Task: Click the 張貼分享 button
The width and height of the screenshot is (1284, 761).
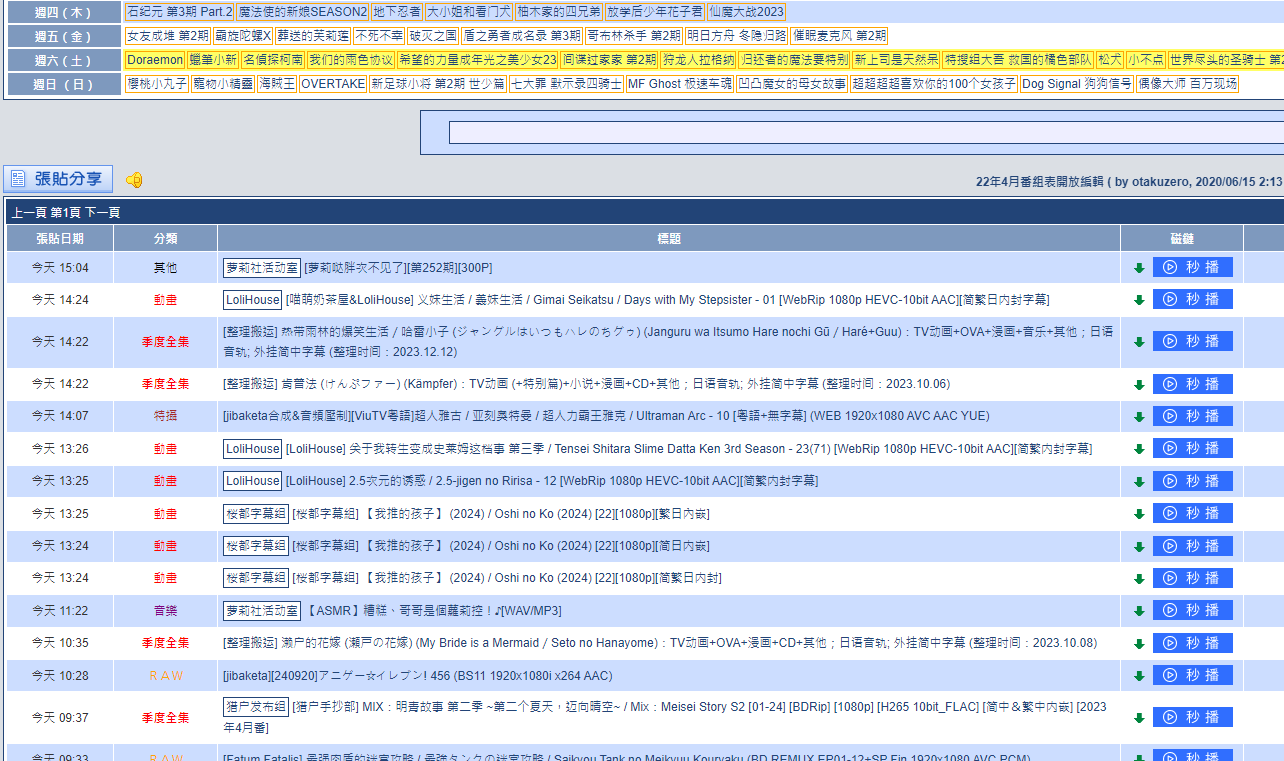Action: [x=58, y=179]
